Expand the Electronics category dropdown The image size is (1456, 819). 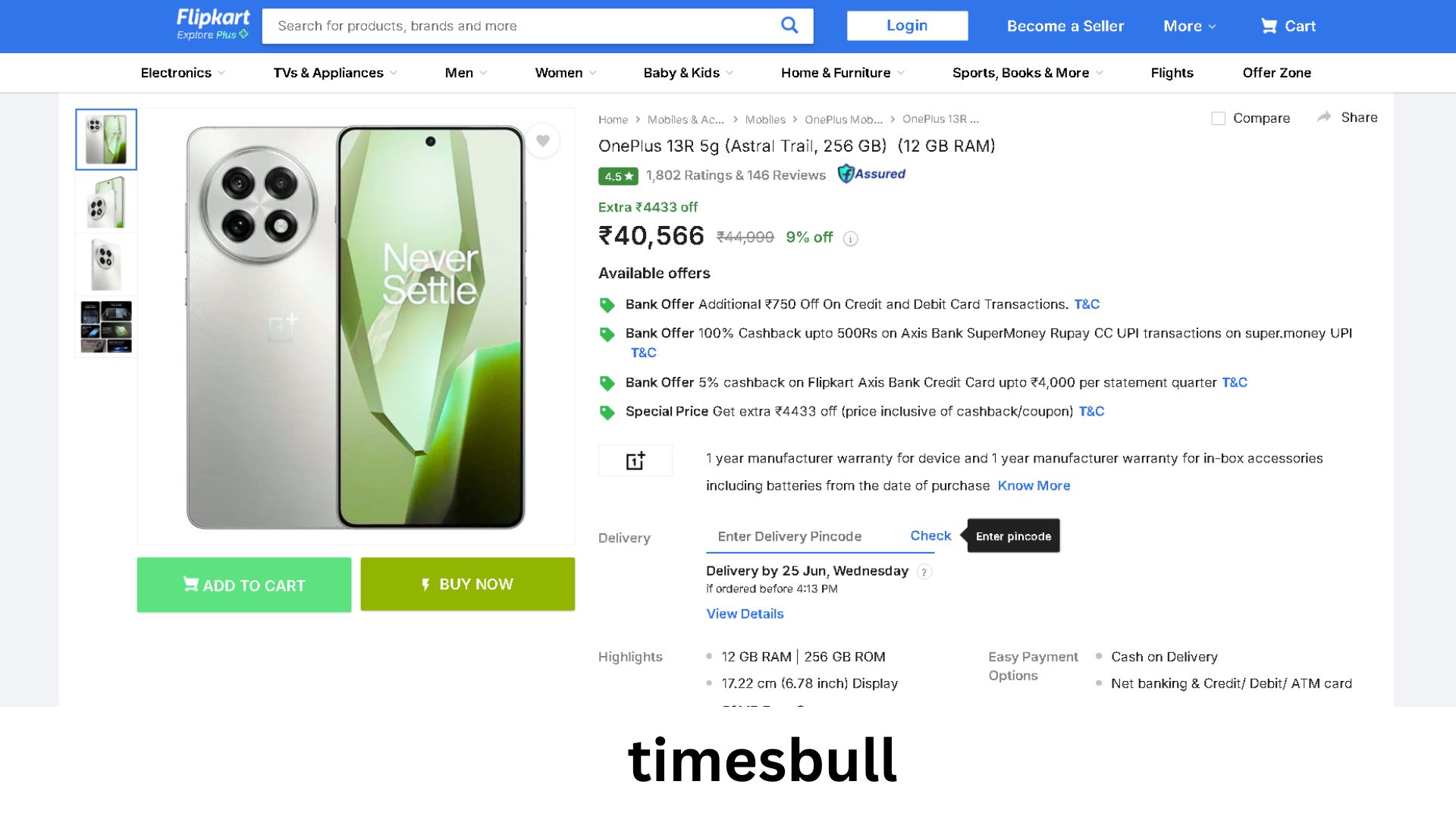pyautogui.click(x=183, y=73)
